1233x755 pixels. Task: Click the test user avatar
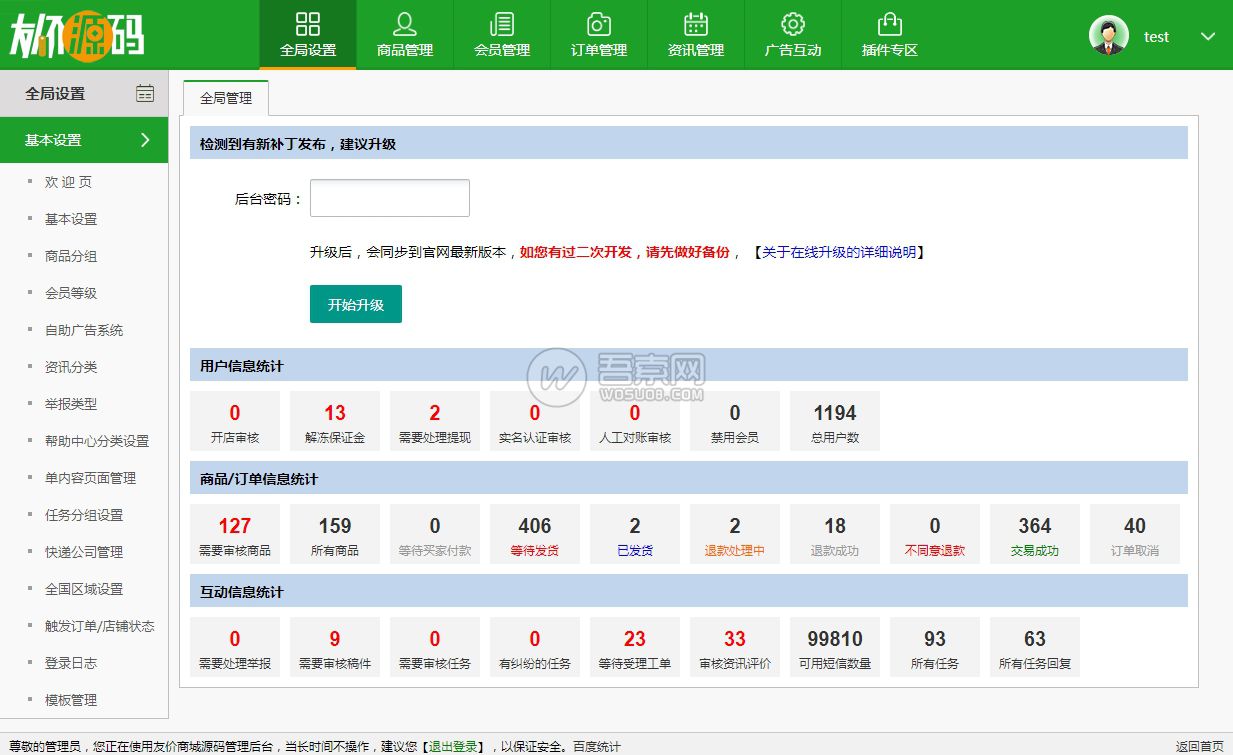pos(1108,36)
